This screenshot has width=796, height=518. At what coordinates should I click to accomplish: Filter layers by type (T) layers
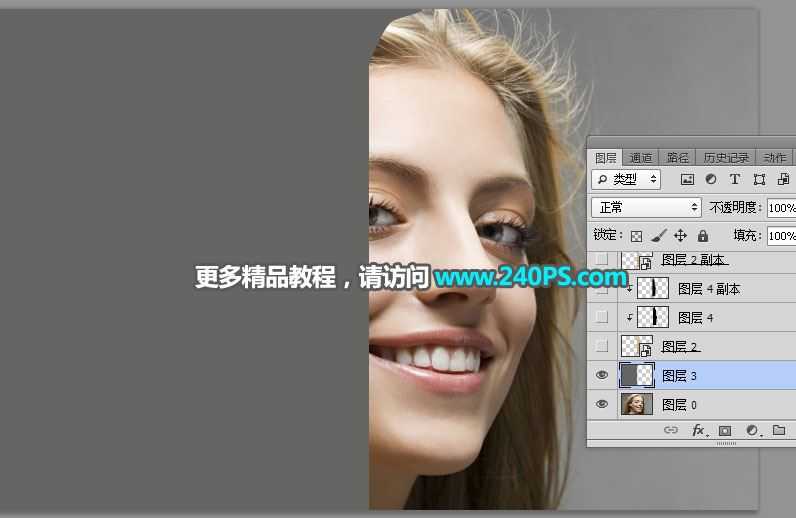click(735, 180)
